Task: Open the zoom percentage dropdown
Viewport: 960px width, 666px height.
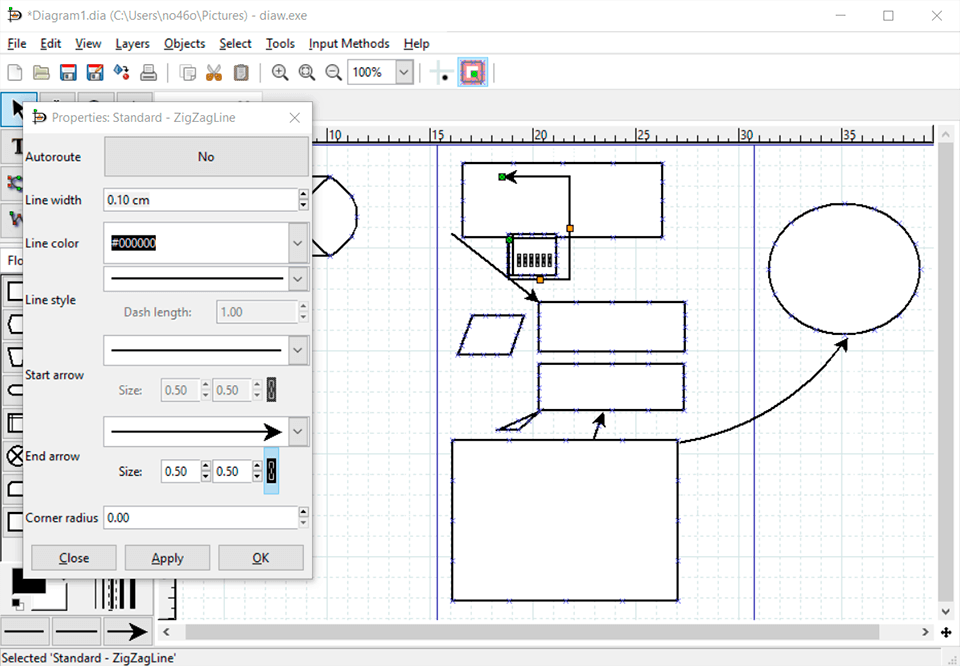Action: [x=404, y=72]
